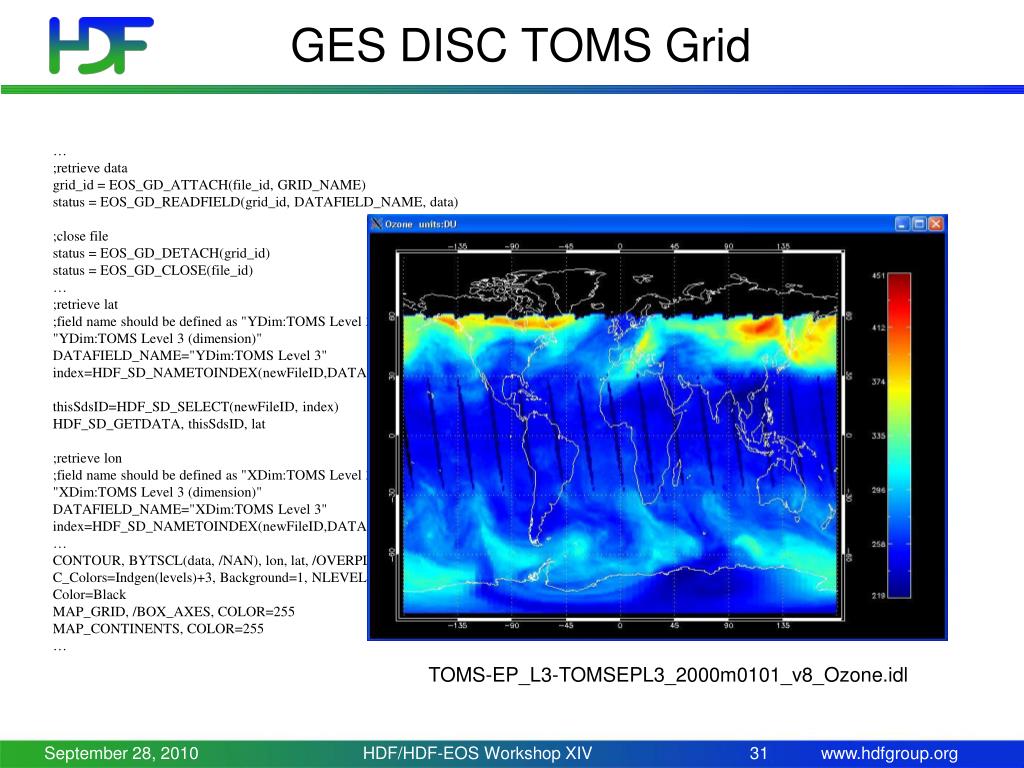Close the Ozone units:DU window

(936, 224)
